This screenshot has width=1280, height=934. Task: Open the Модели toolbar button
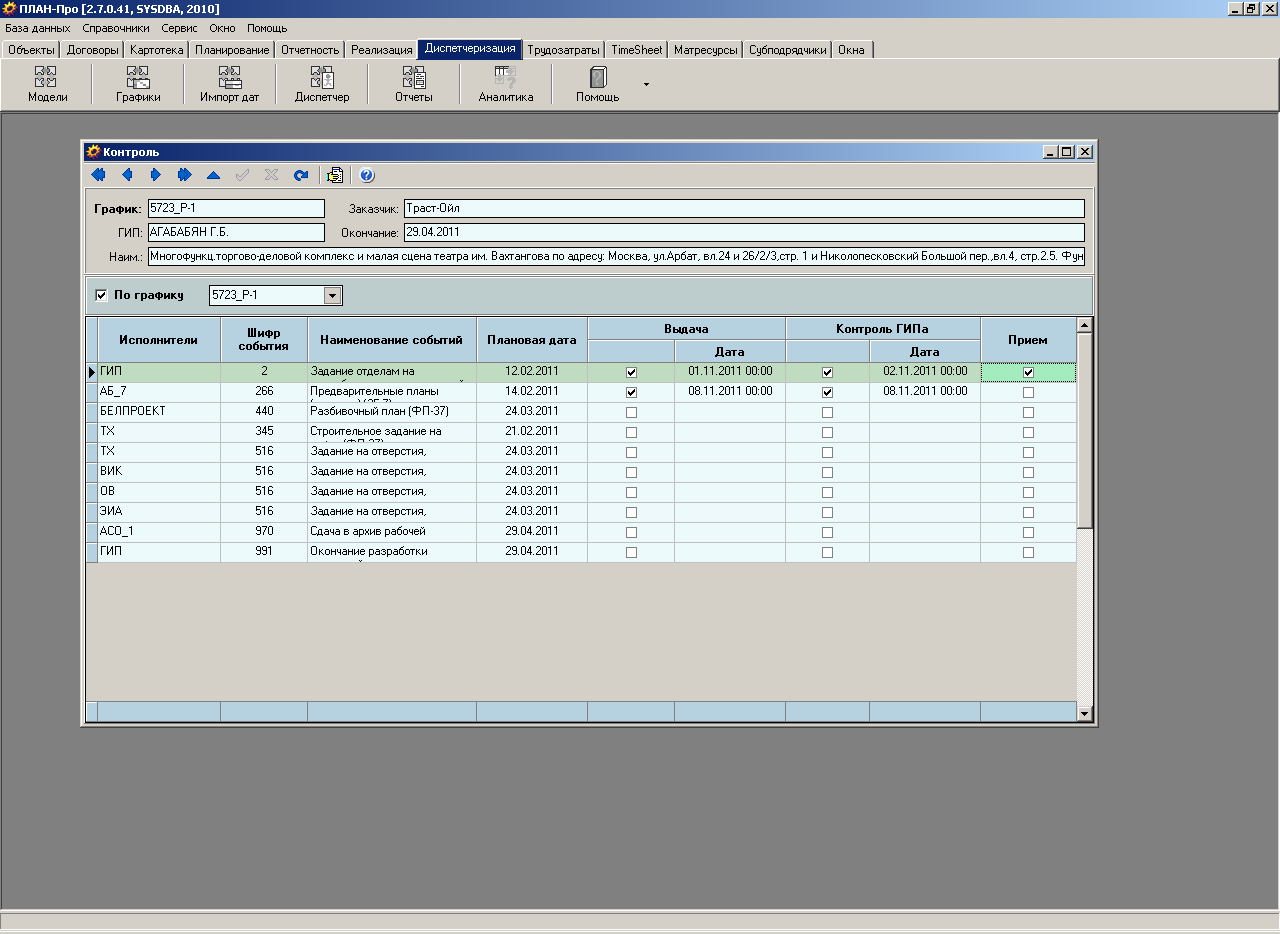pyautogui.click(x=47, y=84)
